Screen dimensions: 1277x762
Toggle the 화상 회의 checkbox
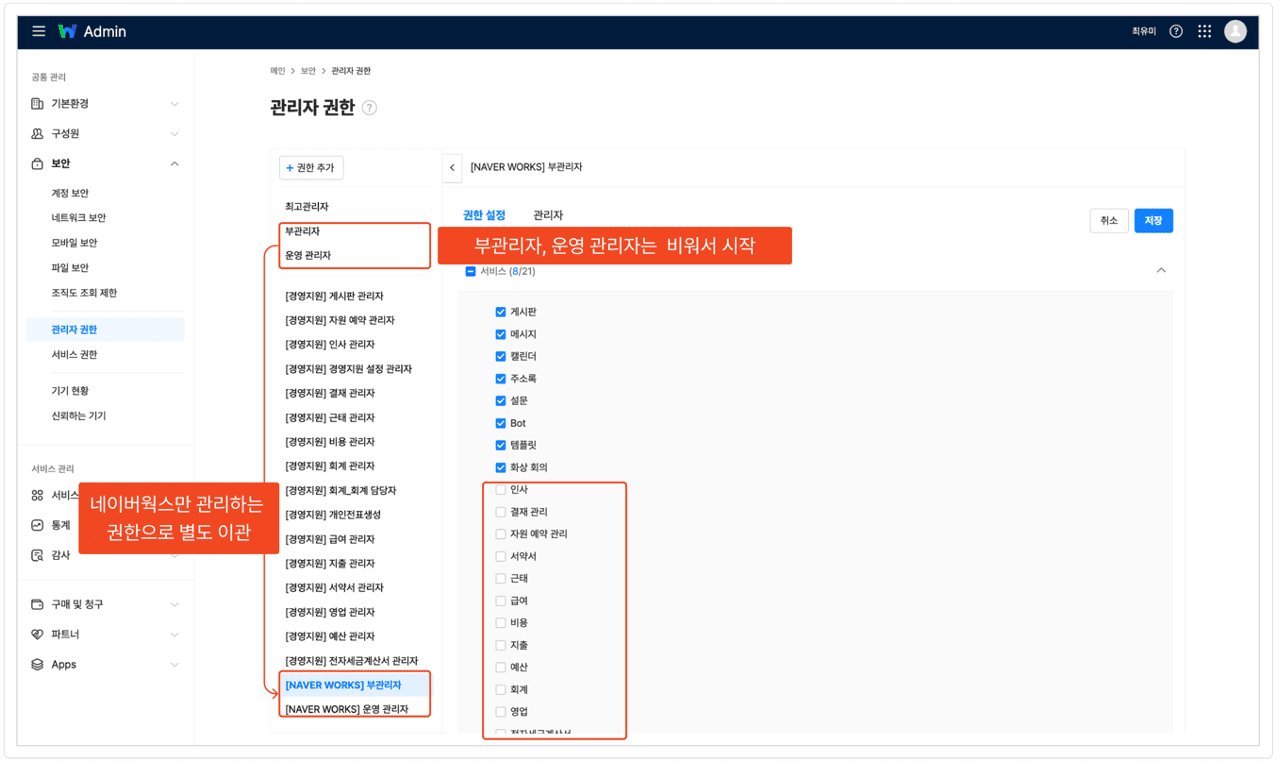(x=501, y=467)
